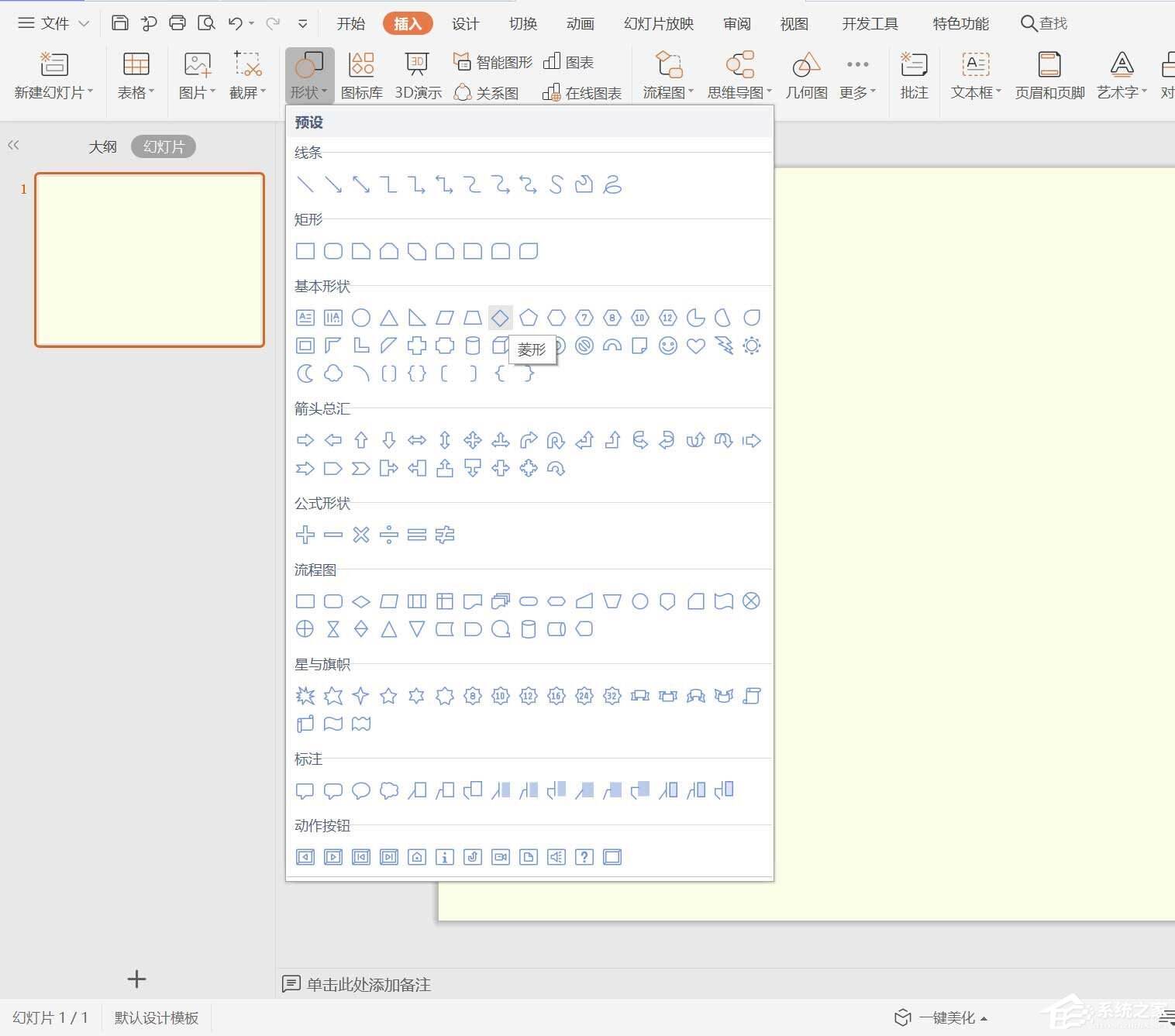
Task: Select the diamond shape in basic shapes
Action: [501, 318]
